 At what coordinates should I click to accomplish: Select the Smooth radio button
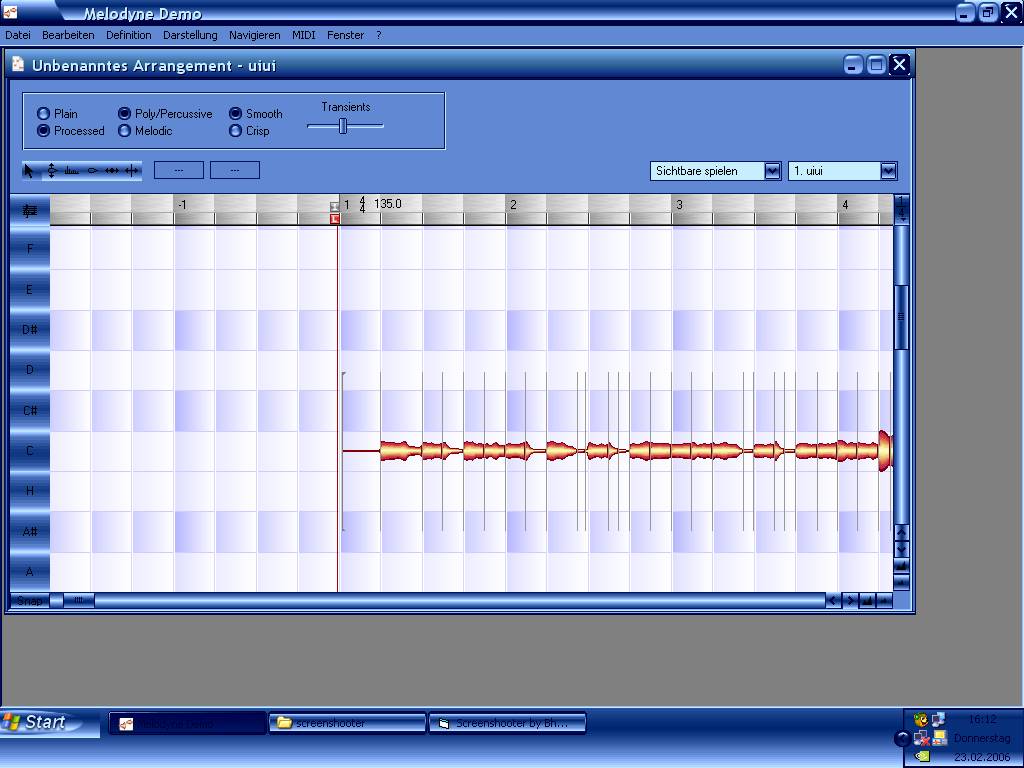coord(236,114)
